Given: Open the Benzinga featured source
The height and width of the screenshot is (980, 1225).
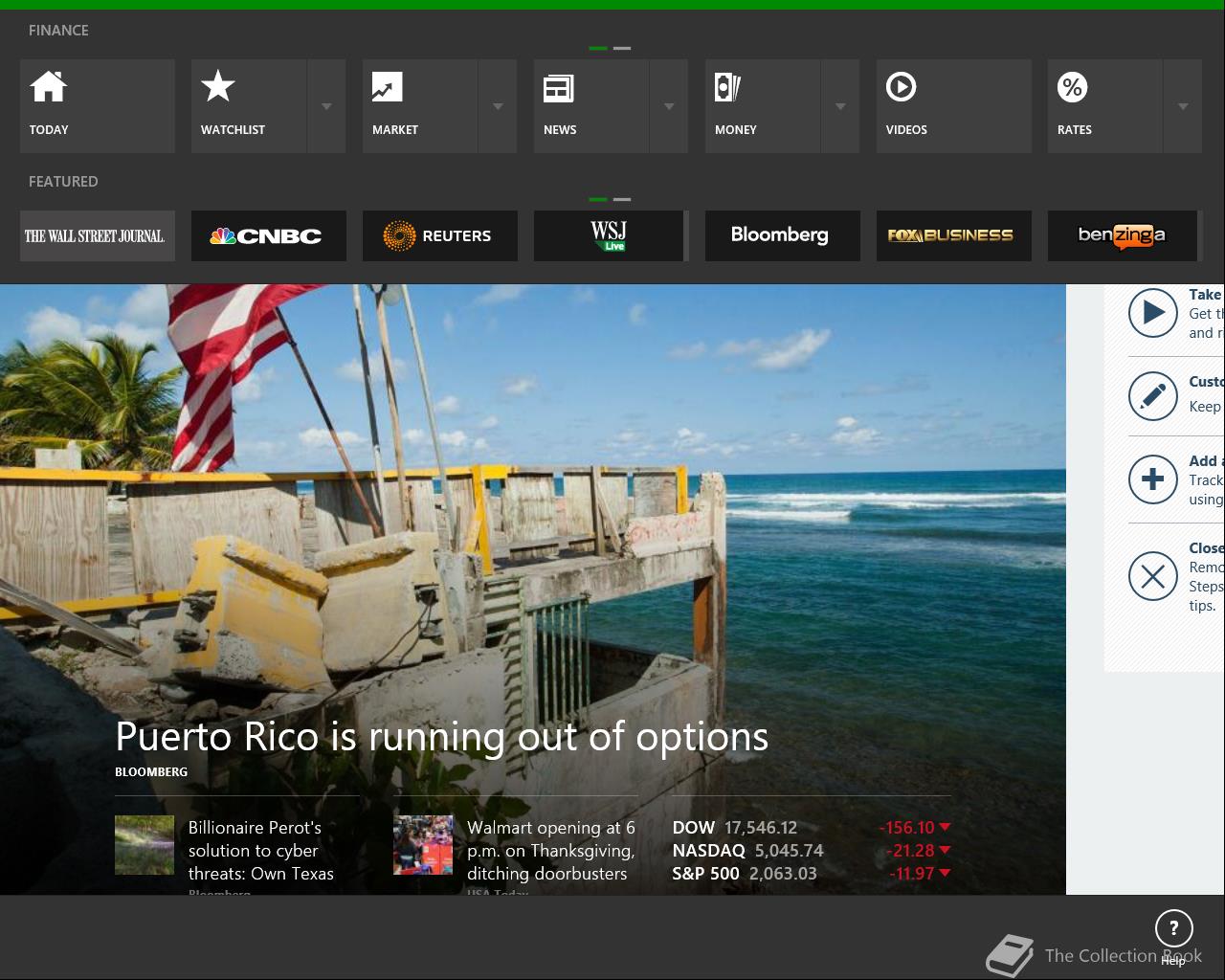Looking at the screenshot, I should [1124, 235].
